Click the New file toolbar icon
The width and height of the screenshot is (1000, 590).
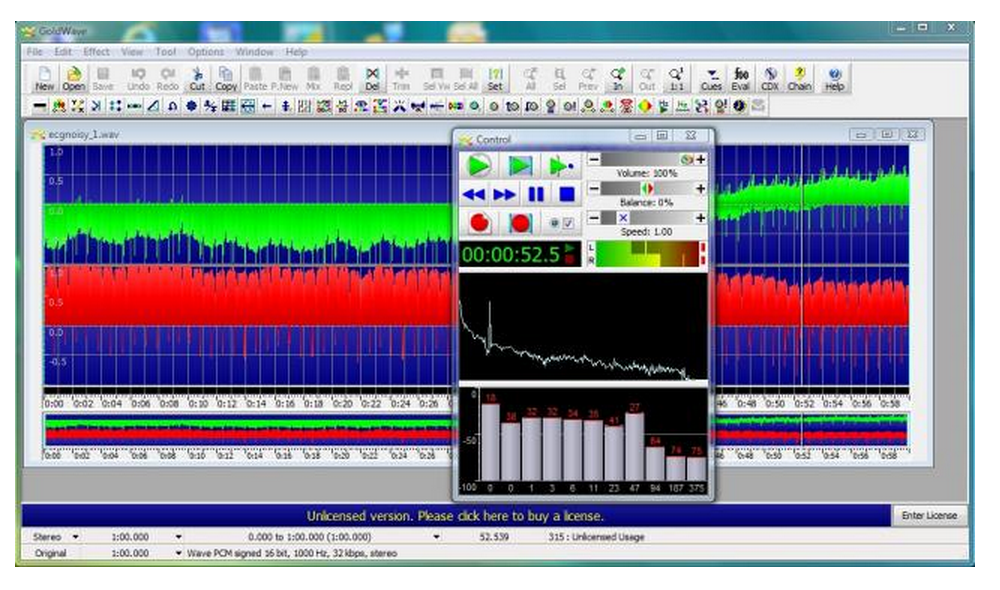[x=44, y=79]
